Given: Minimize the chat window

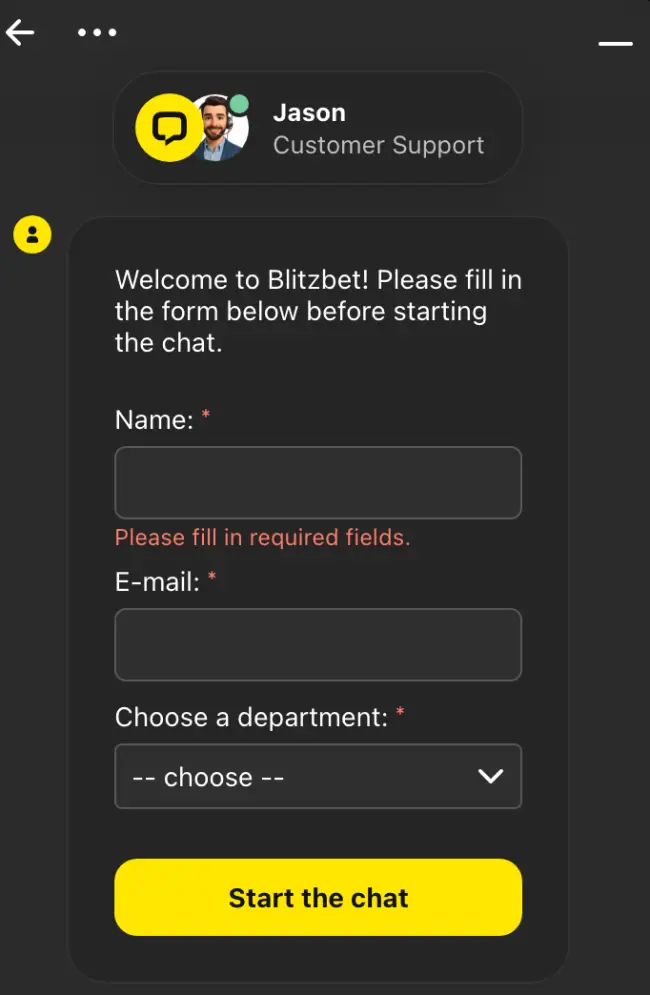Looking at the screenshot, I should click(x=616, y=44).
